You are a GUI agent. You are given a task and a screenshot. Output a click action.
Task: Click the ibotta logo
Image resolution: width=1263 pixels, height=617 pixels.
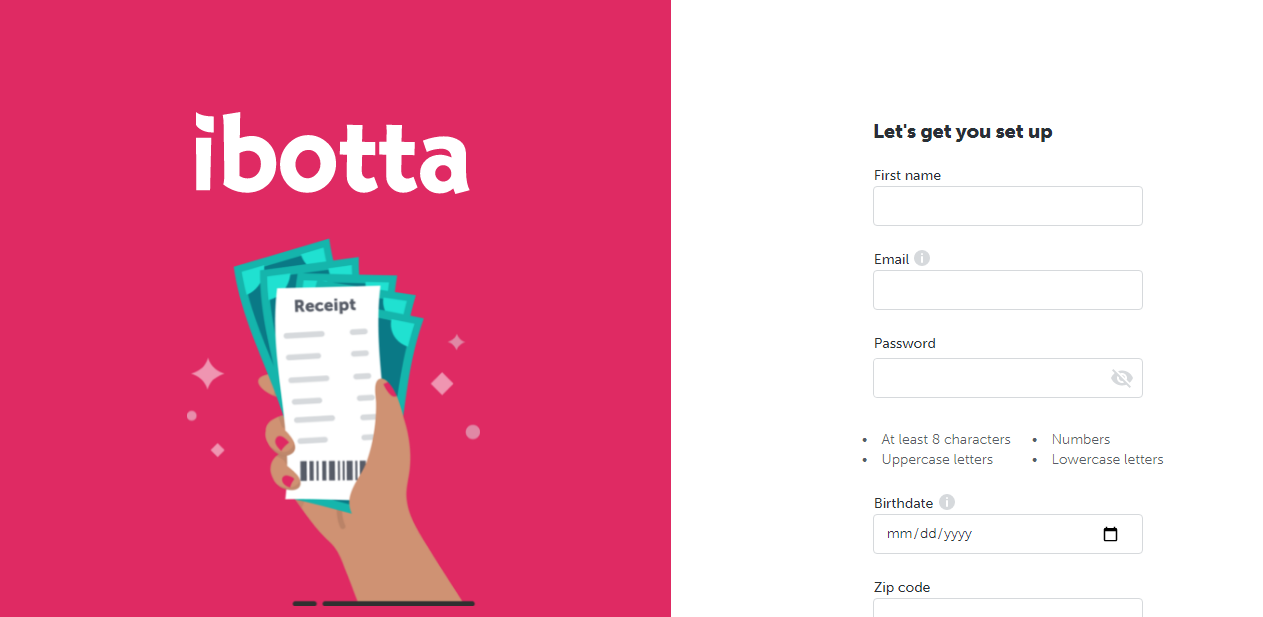(332, 152)
